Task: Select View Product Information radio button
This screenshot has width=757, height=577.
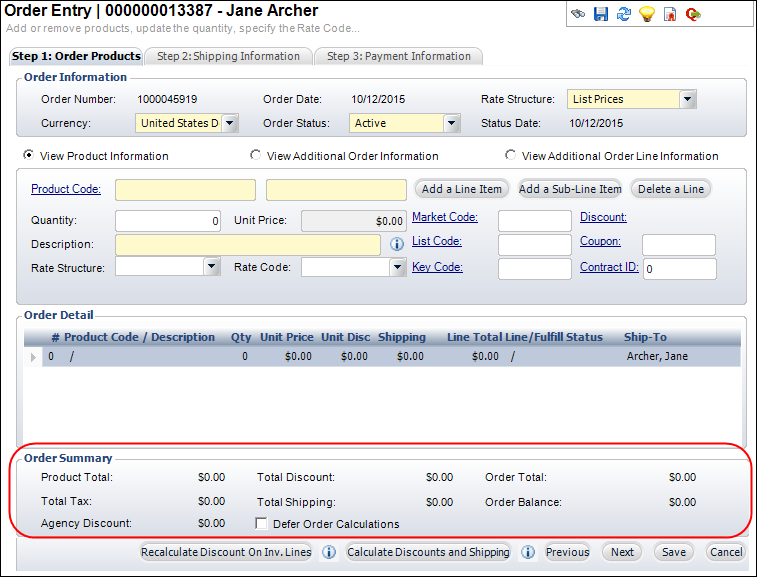Action: tap(28, 155)
